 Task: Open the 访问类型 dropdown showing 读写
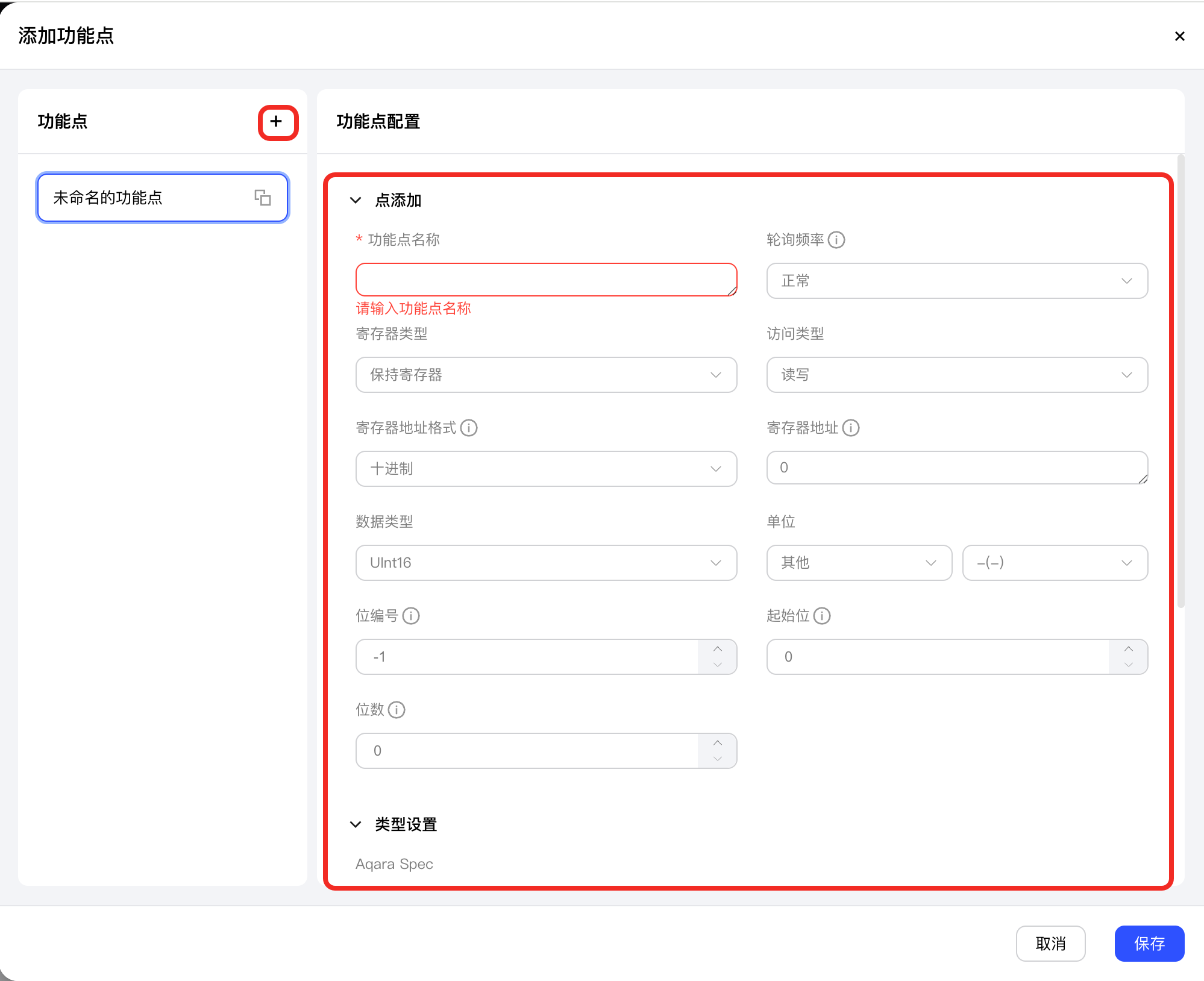pos(957,375)
